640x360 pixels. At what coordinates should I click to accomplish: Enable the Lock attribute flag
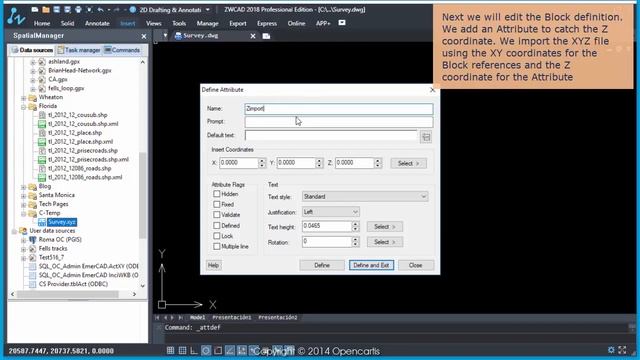pos(217,236)
